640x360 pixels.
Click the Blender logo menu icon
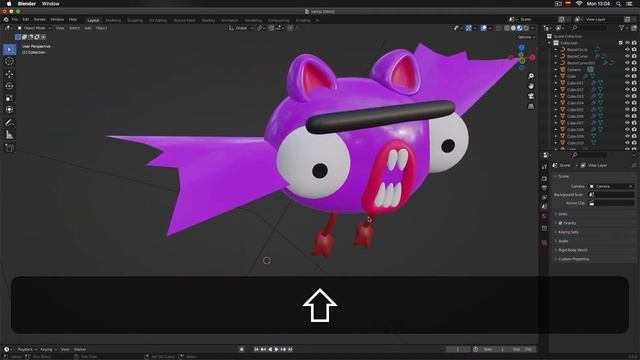coord(6,20)
